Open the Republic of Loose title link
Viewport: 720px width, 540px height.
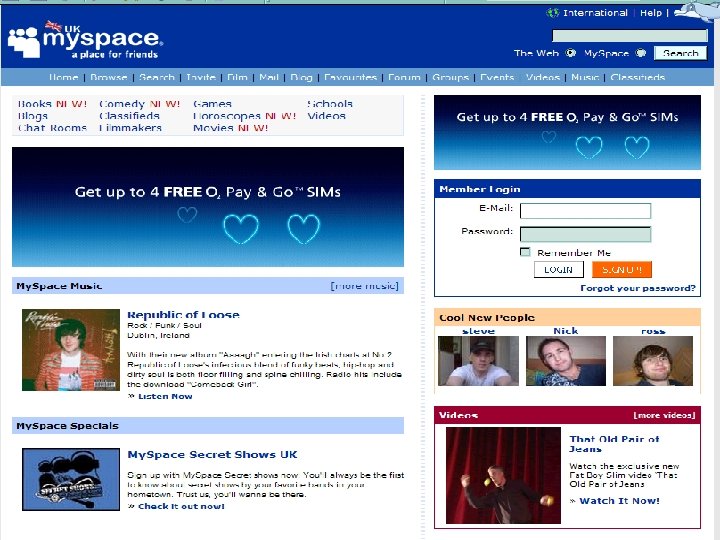[x=183, y=315]
